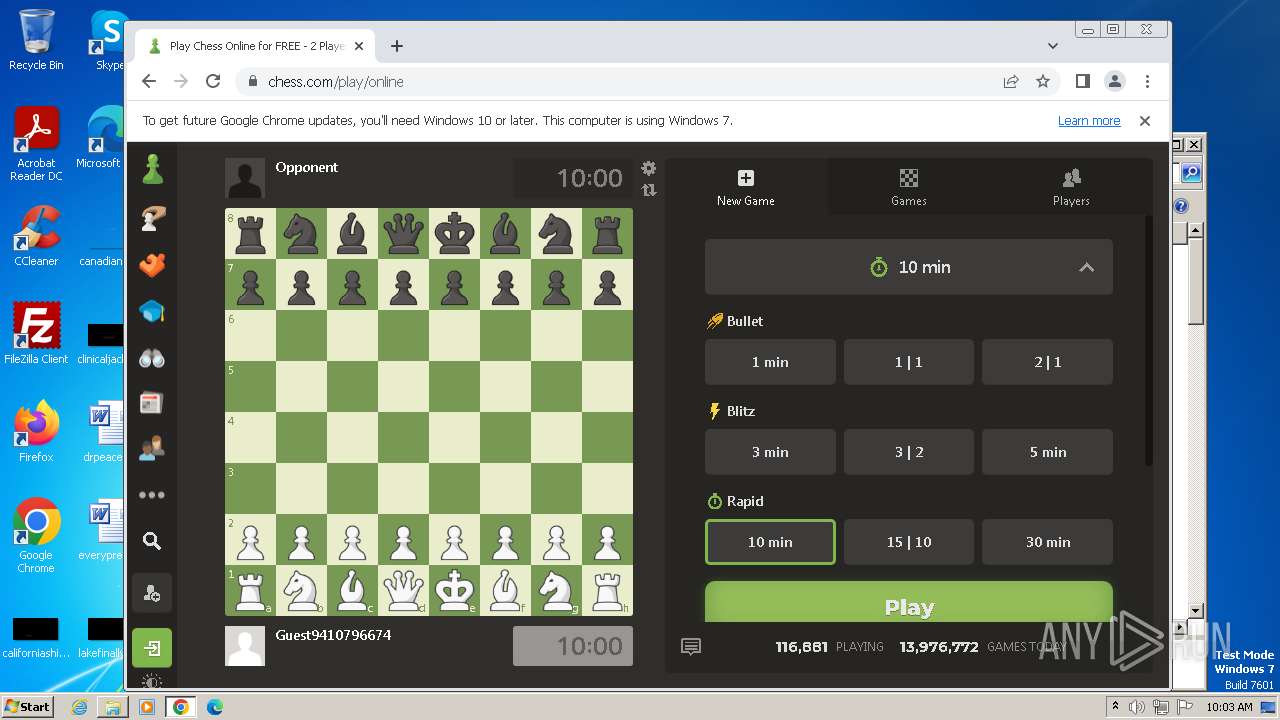The image size is (1280, 720).
Task: Open the Learn graduation cap icon
Action: [x=152, y=311]
